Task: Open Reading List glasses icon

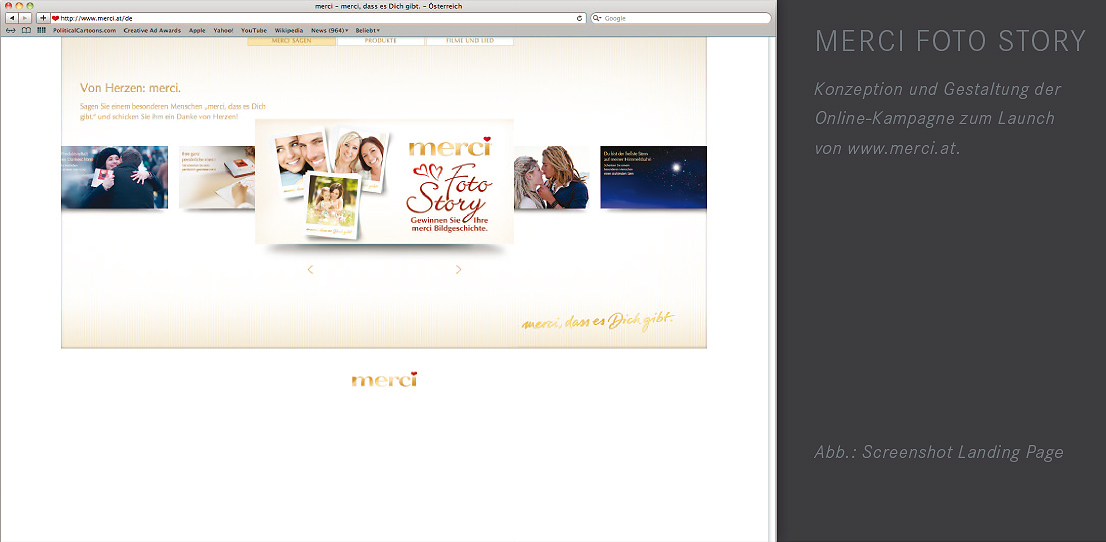Action: [10, 30]
